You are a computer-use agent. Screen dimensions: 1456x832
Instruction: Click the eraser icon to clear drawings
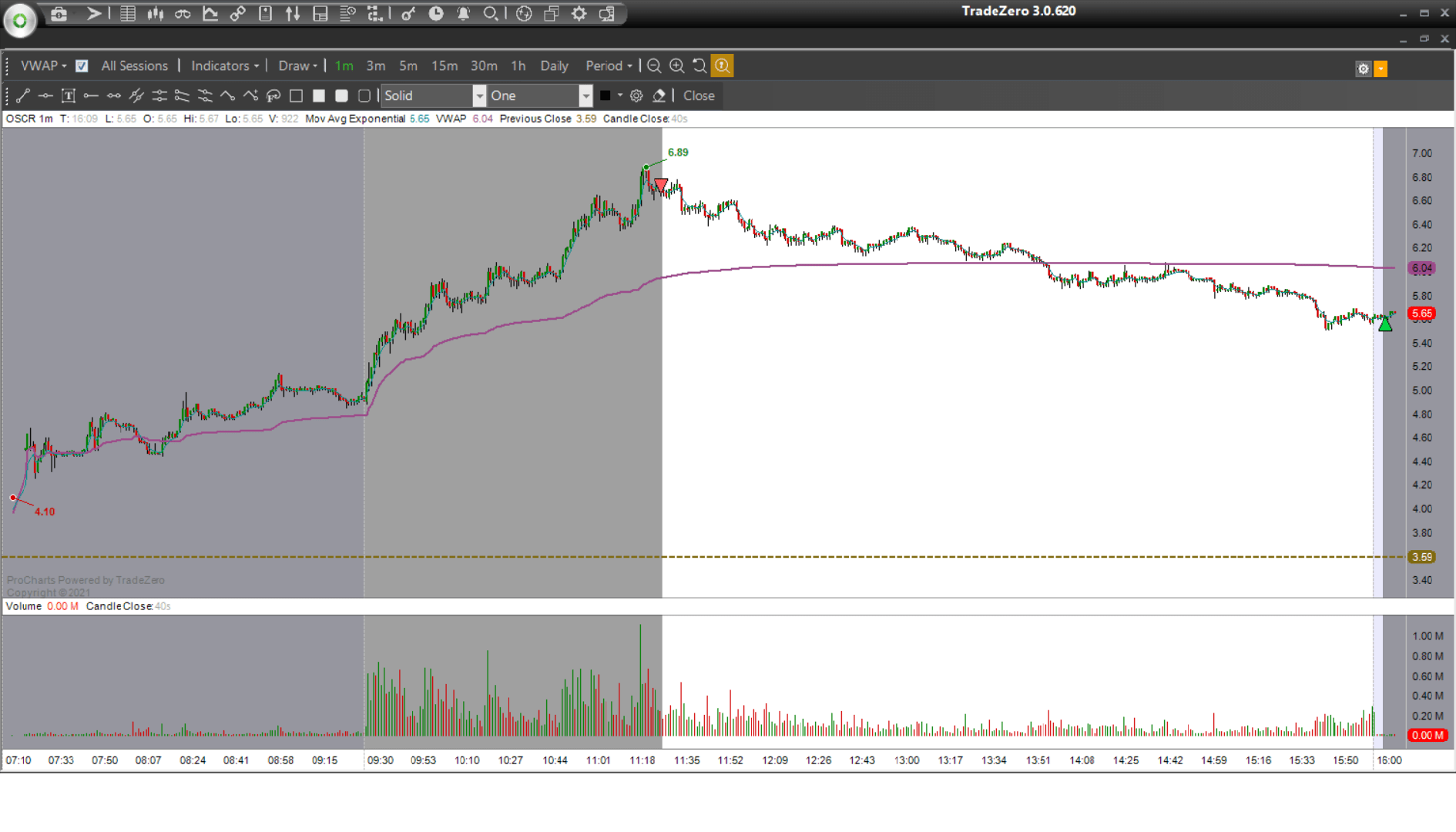coord(659,96)
